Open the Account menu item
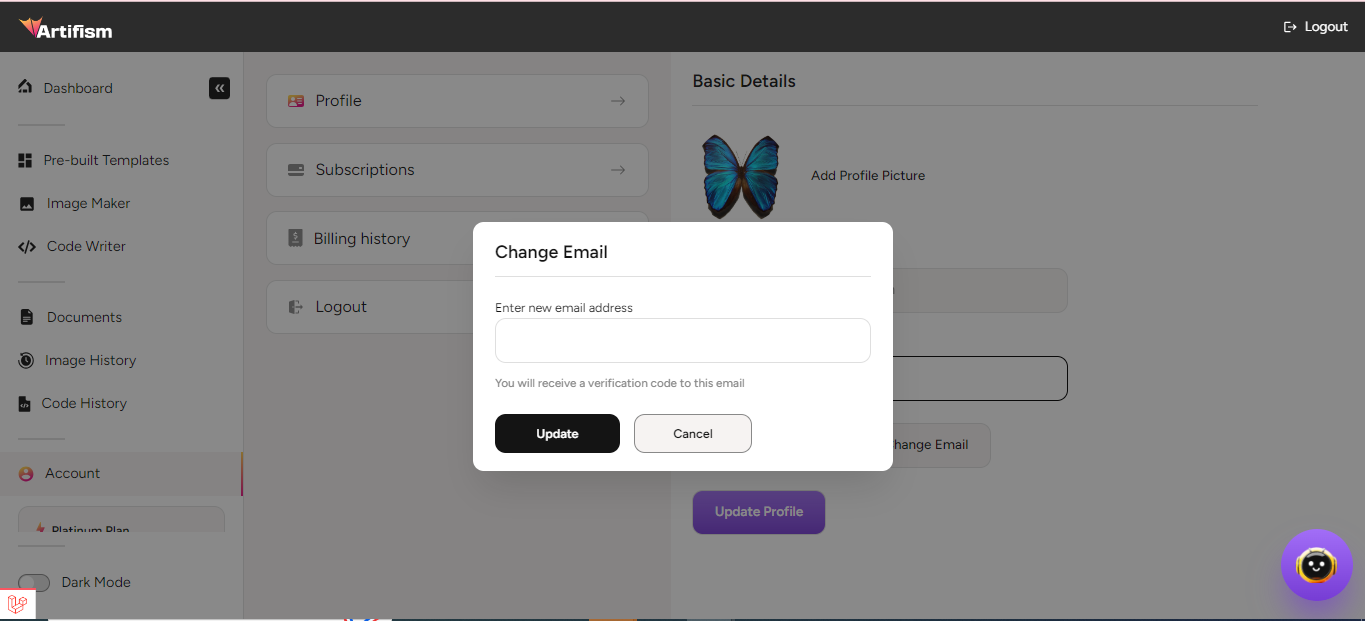 point(72,473)
